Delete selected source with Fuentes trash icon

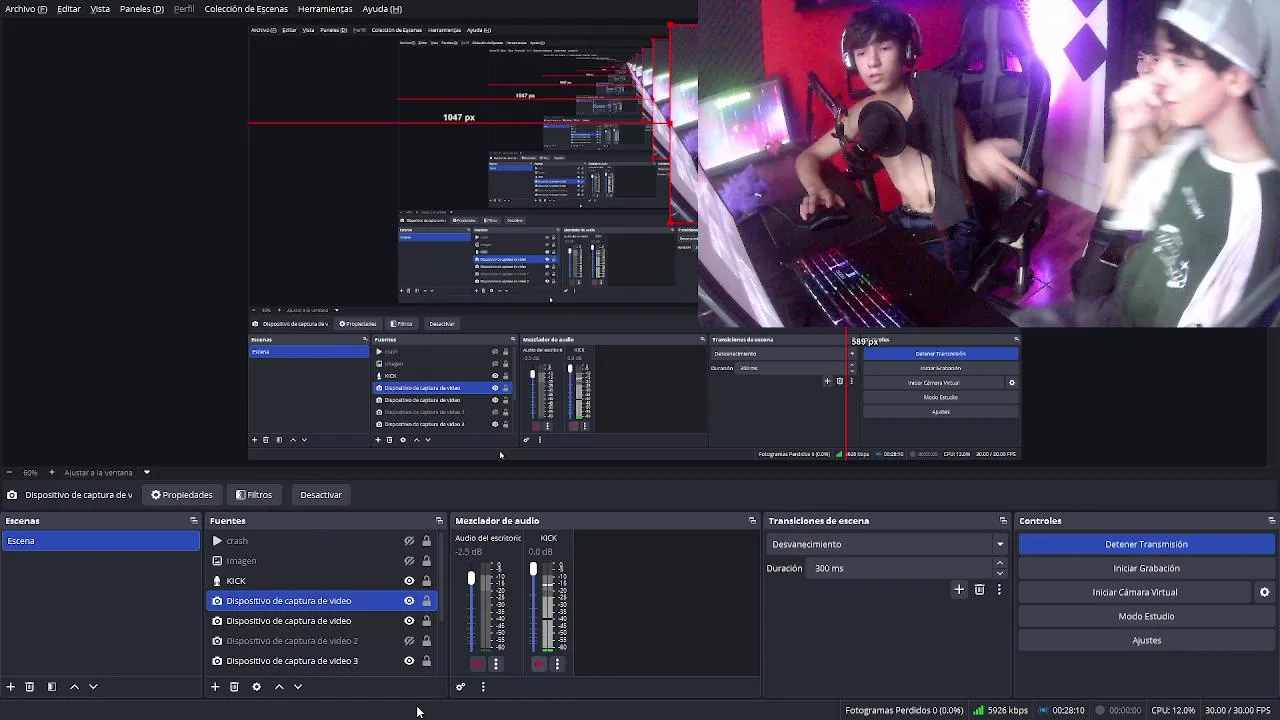click(x=234, y=687)
